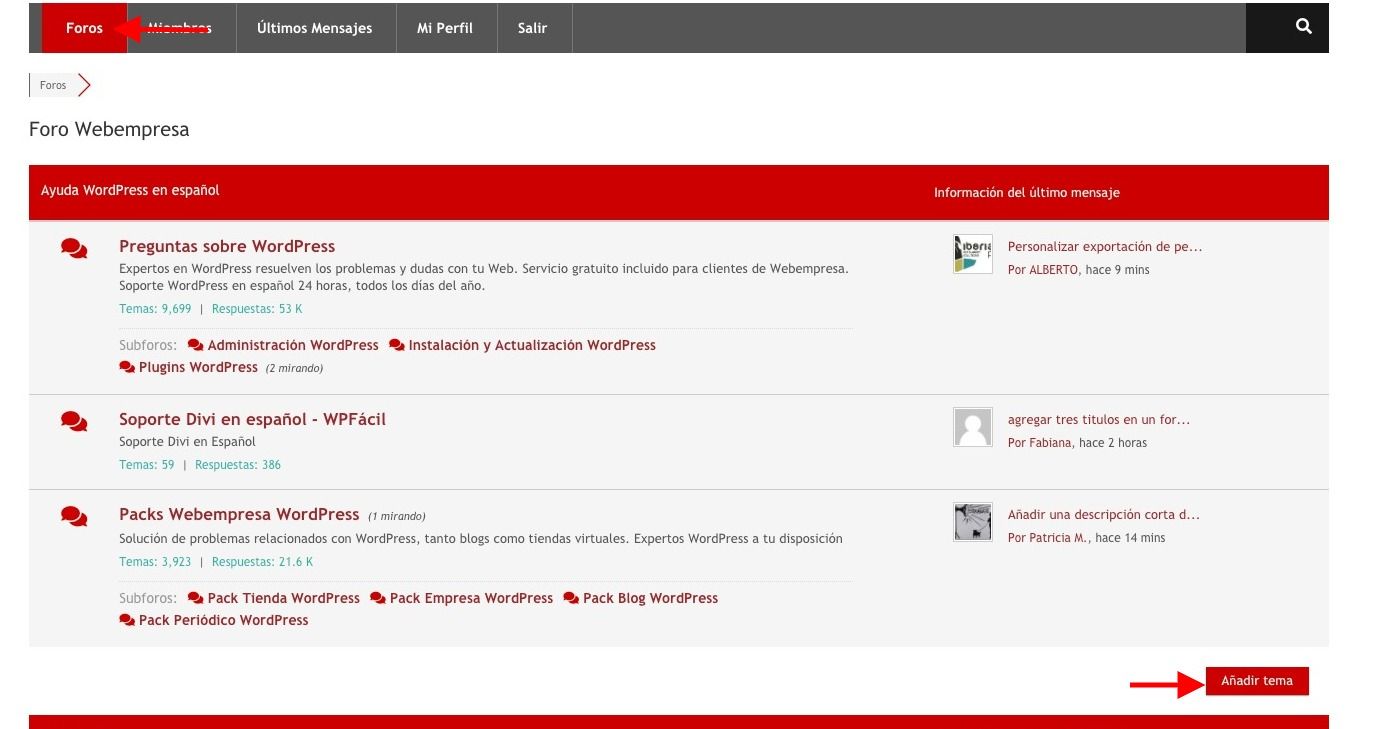
Task: Click 'Información del último mensaje' column header
Action: (x=1027, y=192)
